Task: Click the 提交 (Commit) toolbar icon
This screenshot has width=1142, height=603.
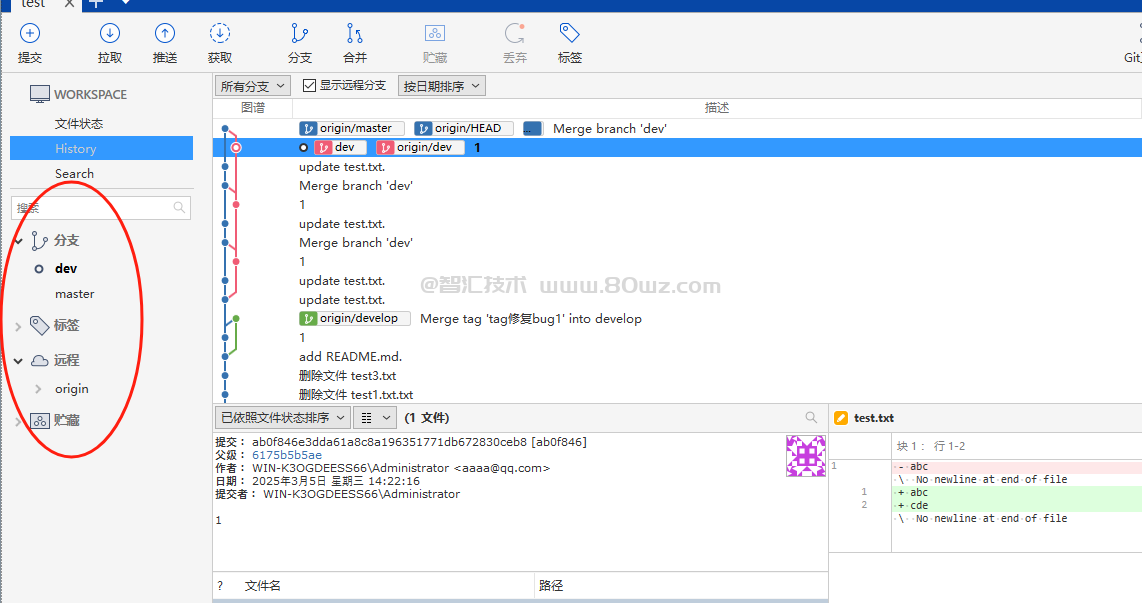Action: (x=30, y=35)
